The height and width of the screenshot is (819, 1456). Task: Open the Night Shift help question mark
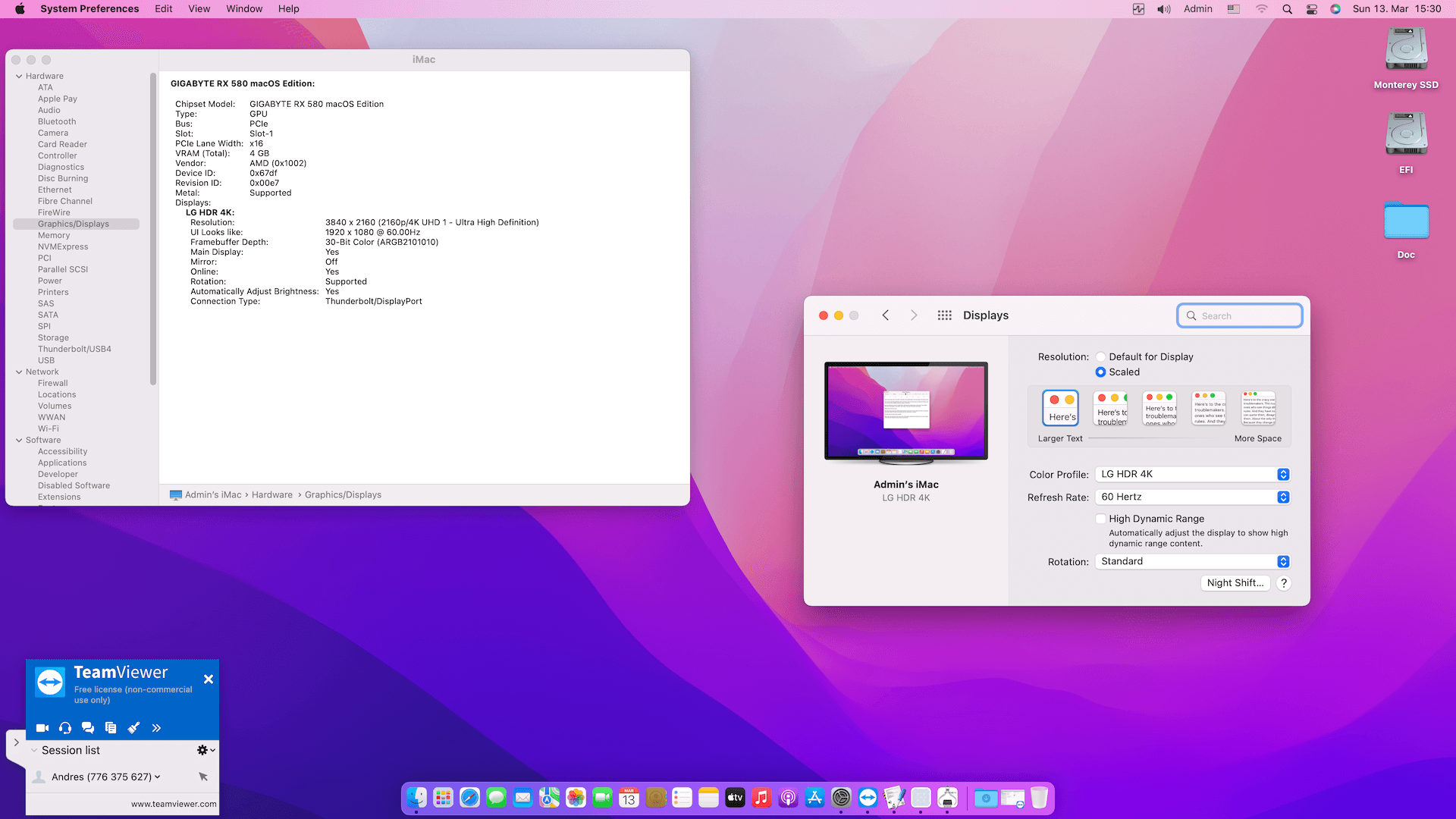1283,583
